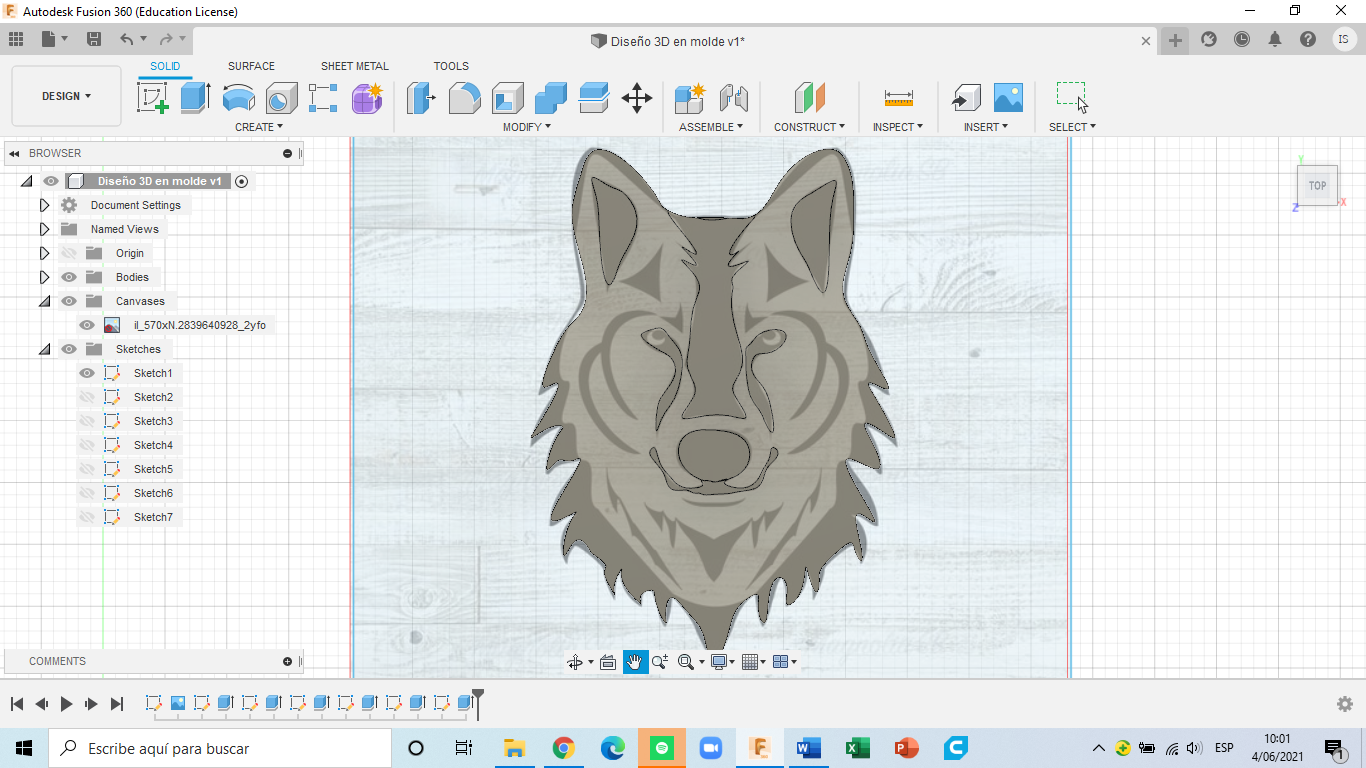This screenshot has height=768, width=1366.
Task: Select the Move/Copy tool
Action: 637,98
